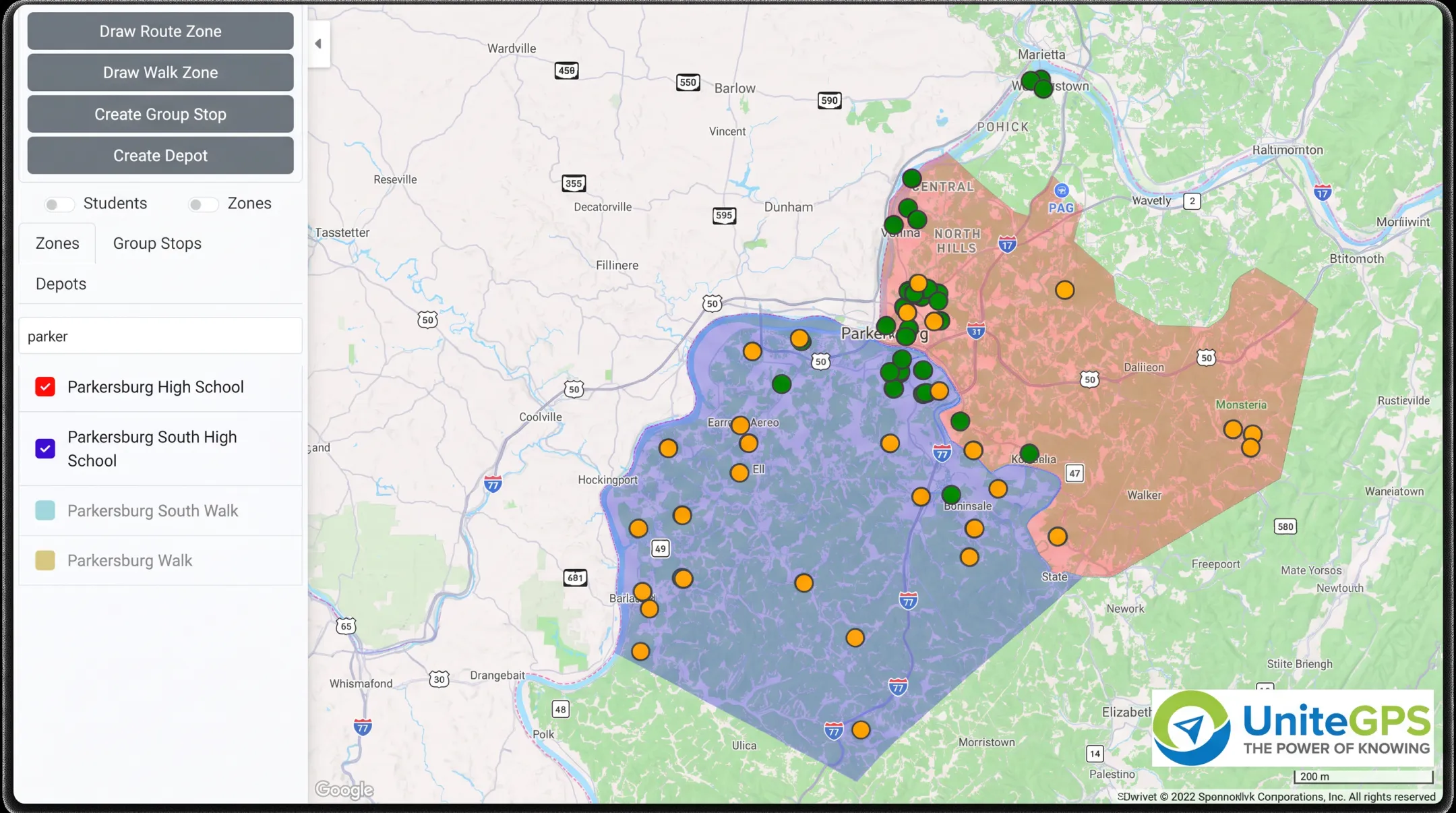Select the Parkersburg Walk list label
Viewport: 1456px width, 813px height.
(129, 561)
